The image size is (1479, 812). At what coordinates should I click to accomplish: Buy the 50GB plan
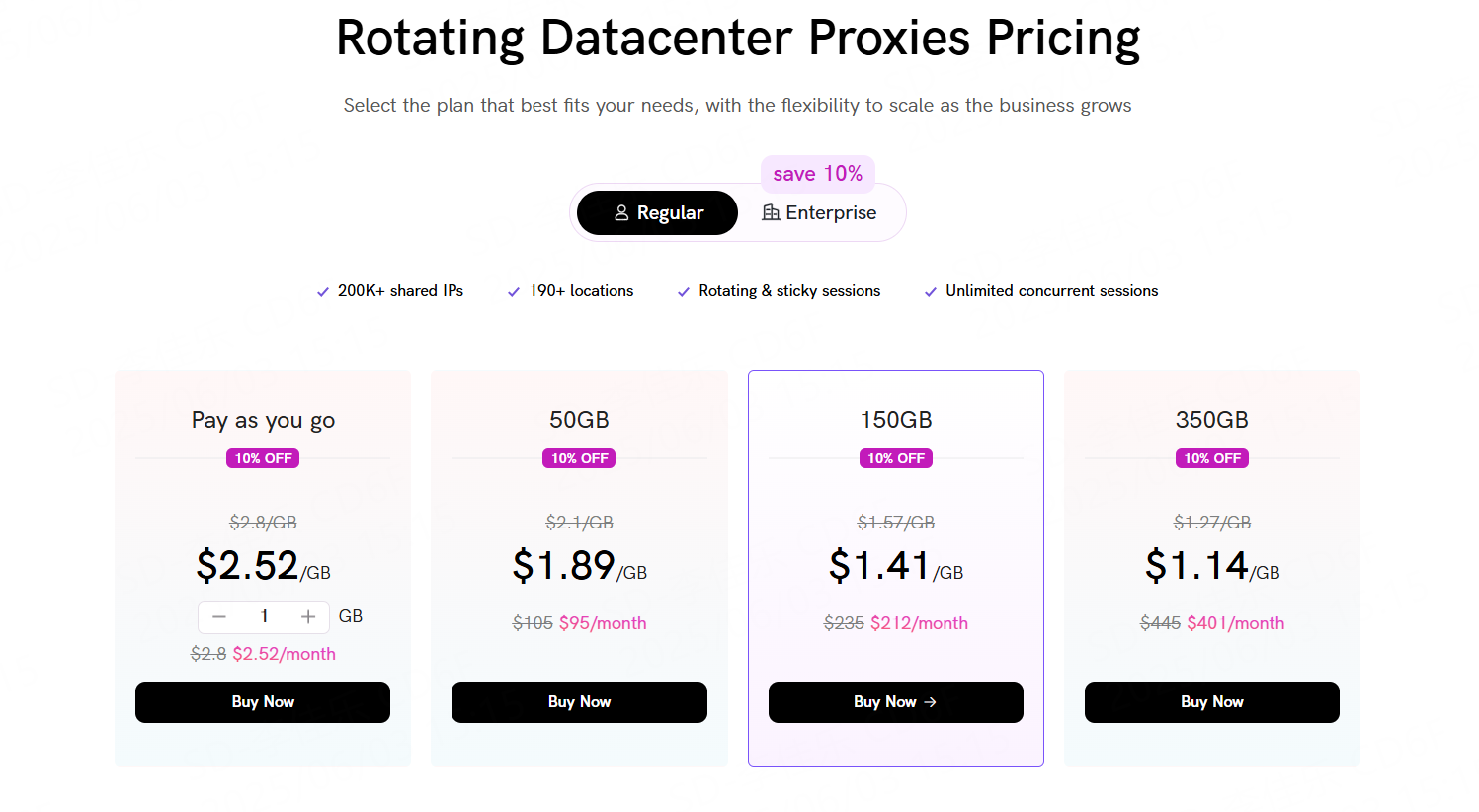pyautogui.click(x=579, y=702)
